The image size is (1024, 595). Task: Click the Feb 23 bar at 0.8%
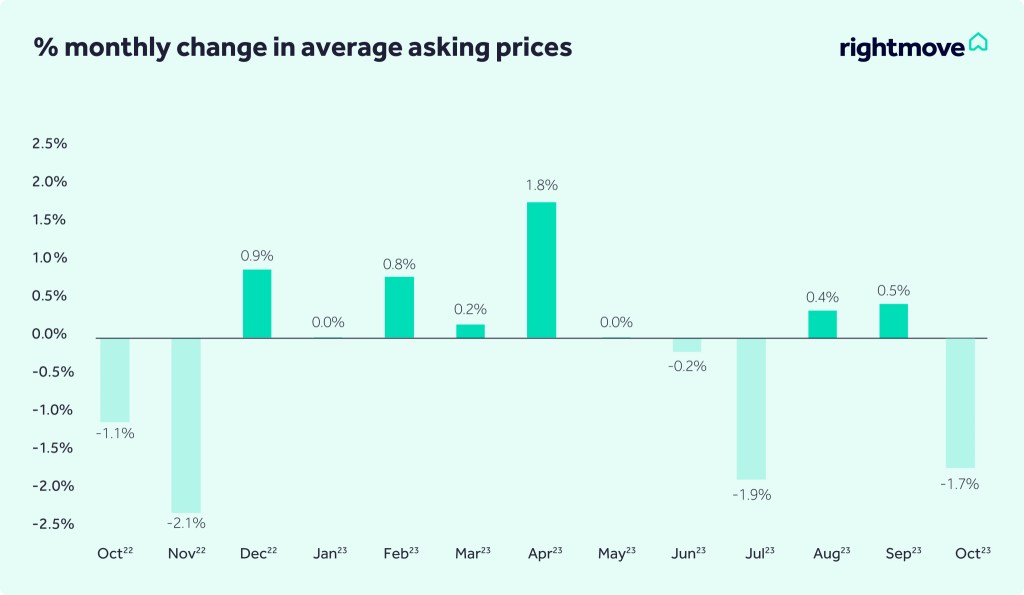click(399, 307)
